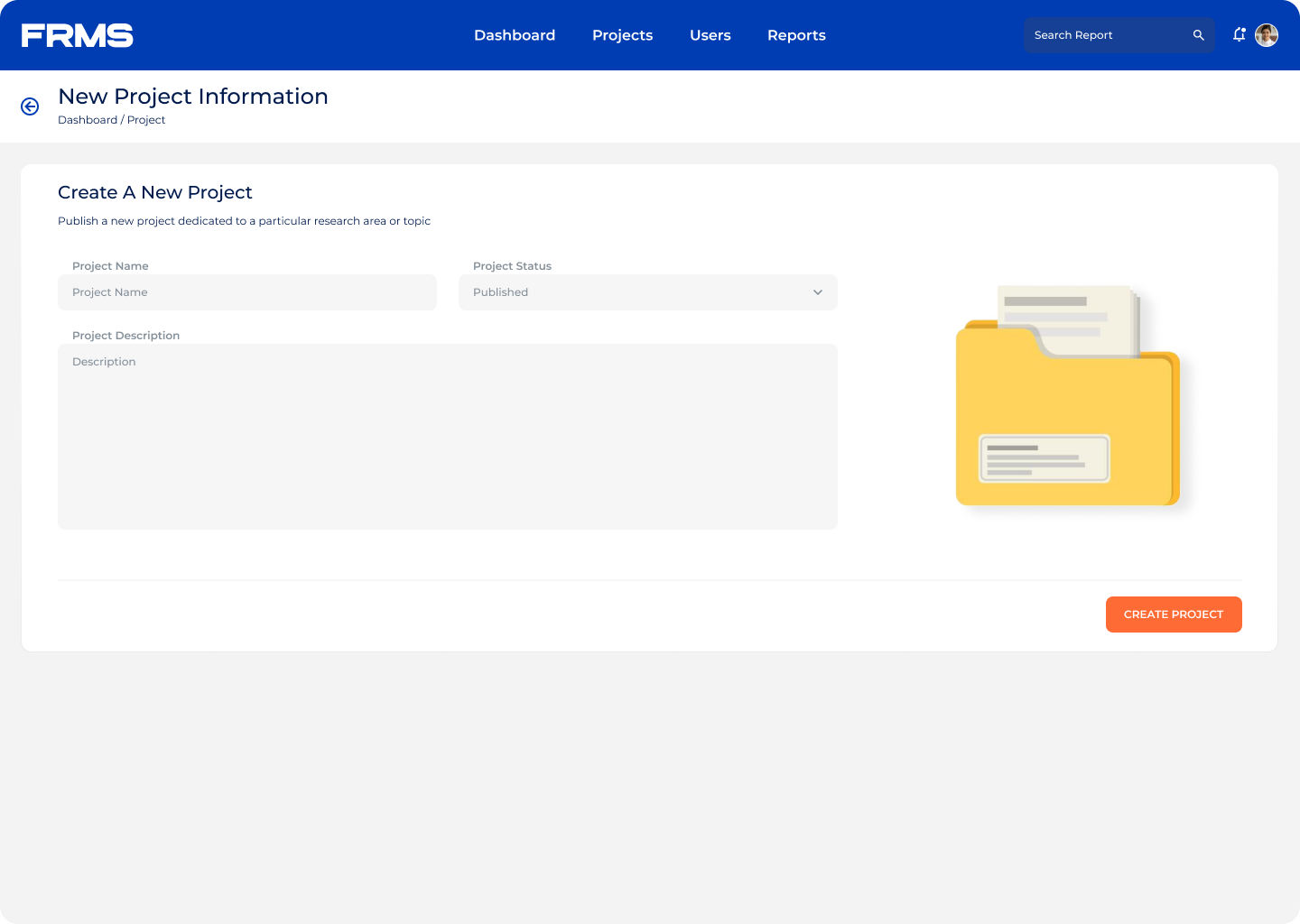
Task: Click the Project Description field label
Action: [x=125, y=336]
